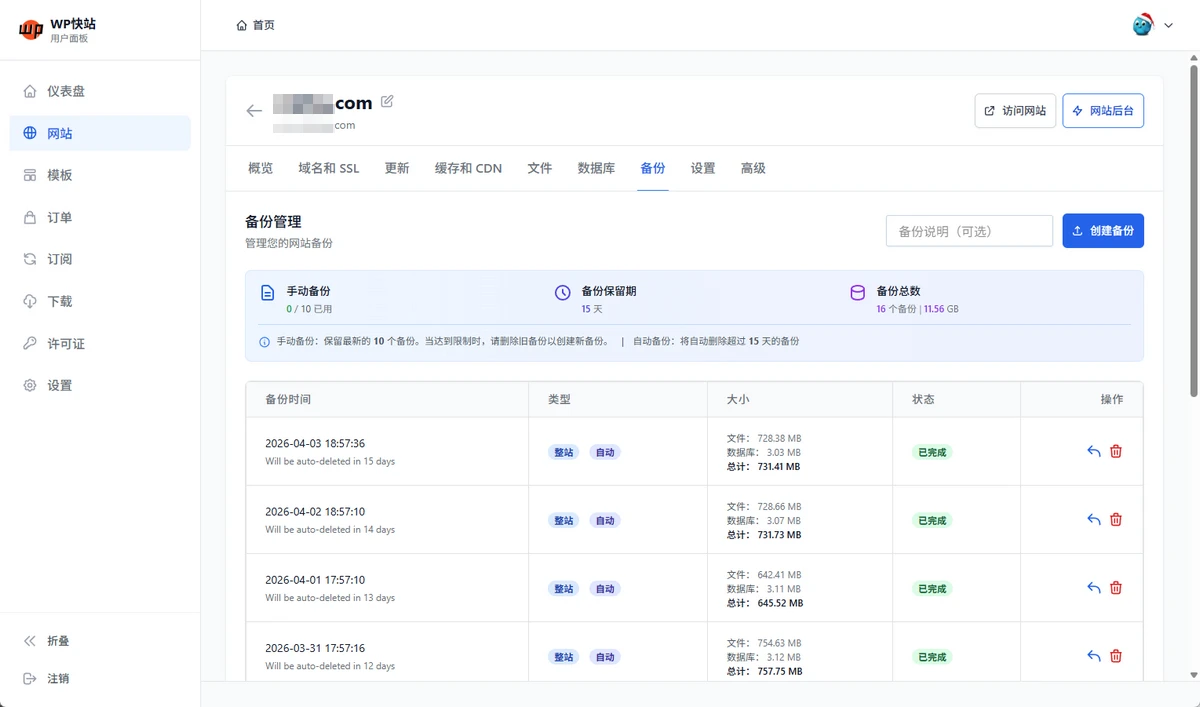The image size is (1200, 707).
Task: Open the 下载 downloads page in sidebar
Action: point(59,301)
